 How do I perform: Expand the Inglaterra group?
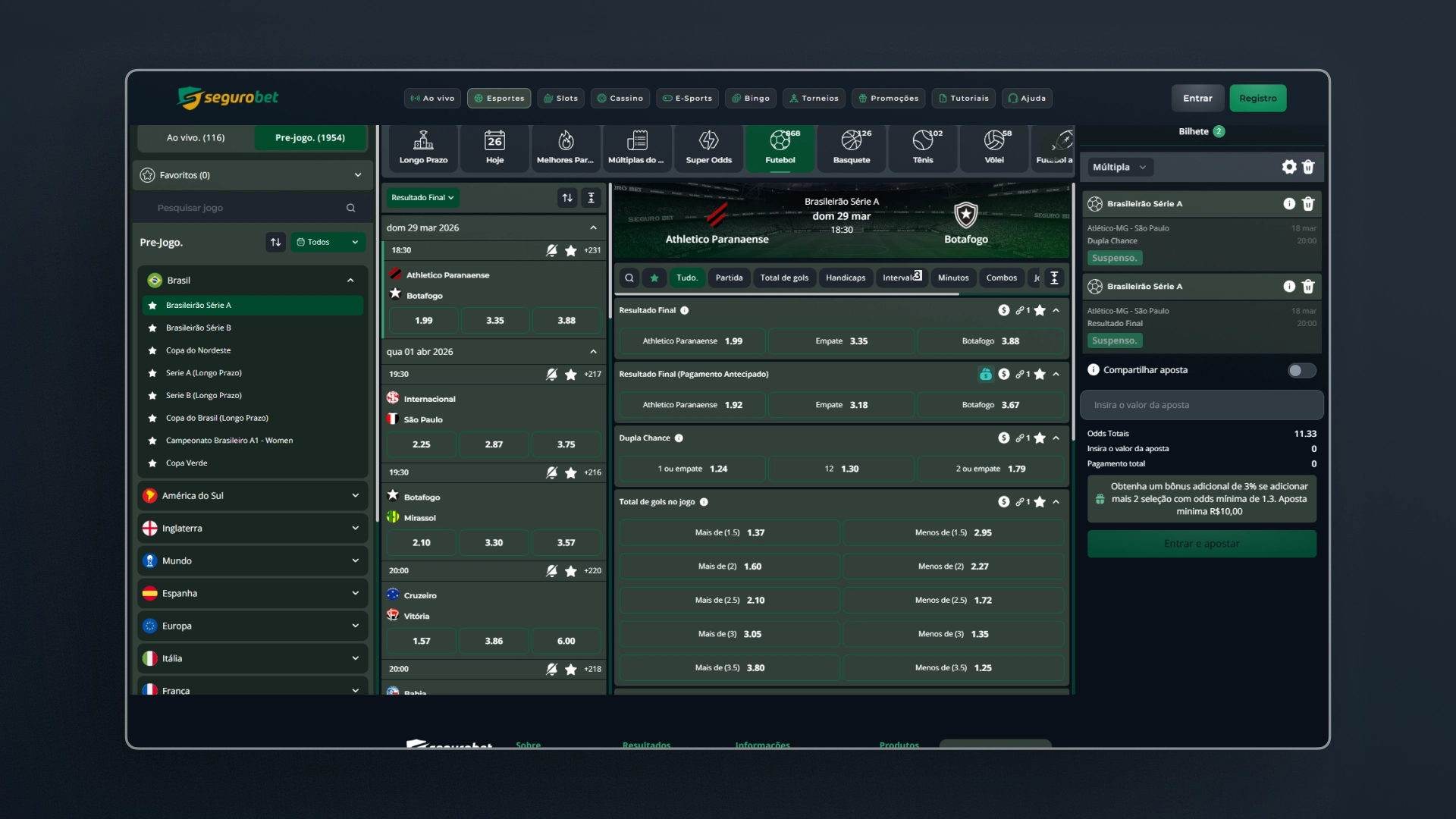pos(253,529)
